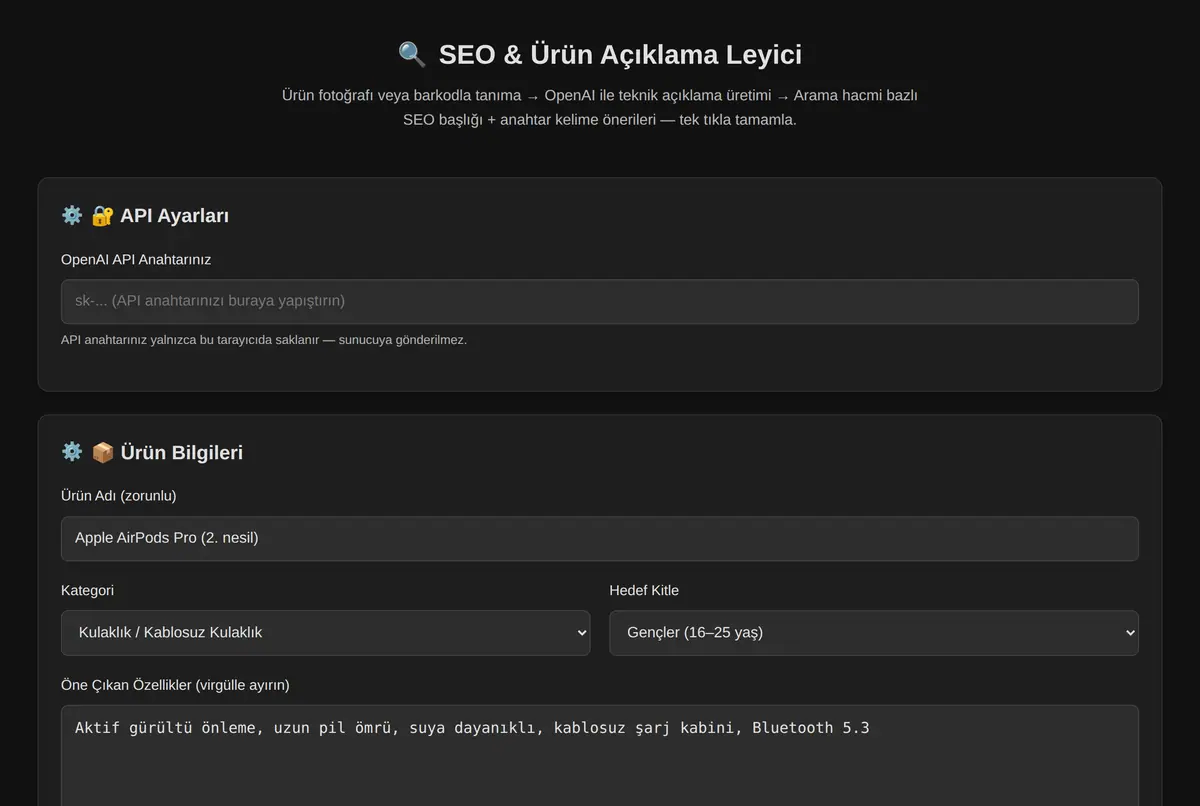
Task: Click the Ürün Adı text field
Action: pos(600,538)
